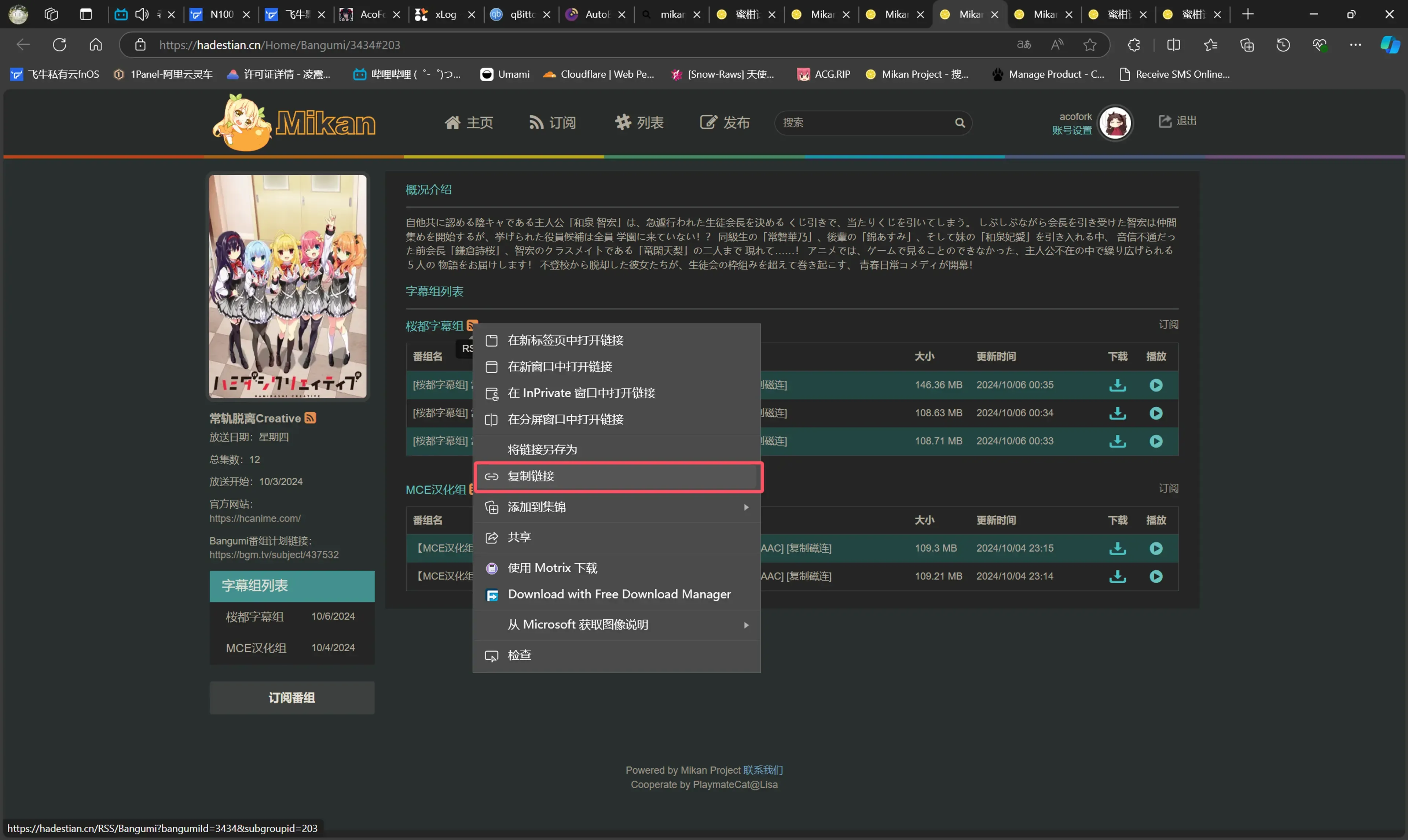Click the RSS icon next to 常轨脱离Creative

[x=310, y=418]
